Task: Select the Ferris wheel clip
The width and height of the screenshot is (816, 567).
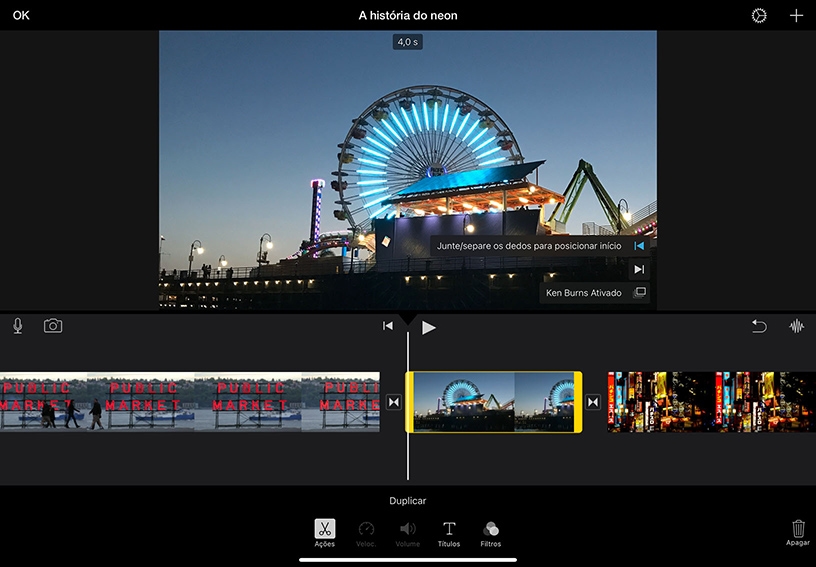Action: point(494,402)
